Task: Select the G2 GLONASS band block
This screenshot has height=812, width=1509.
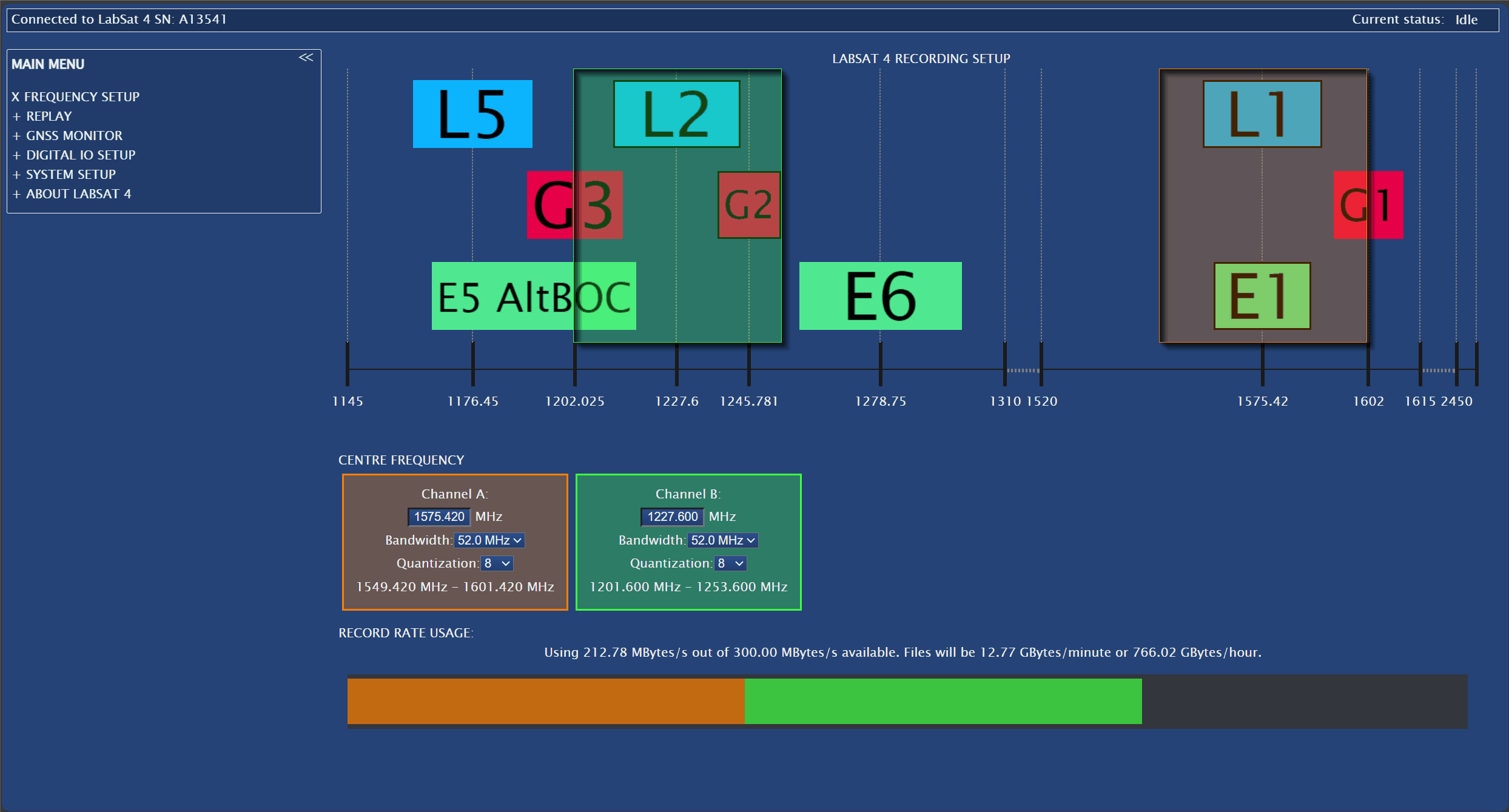Action: point(749,205)
